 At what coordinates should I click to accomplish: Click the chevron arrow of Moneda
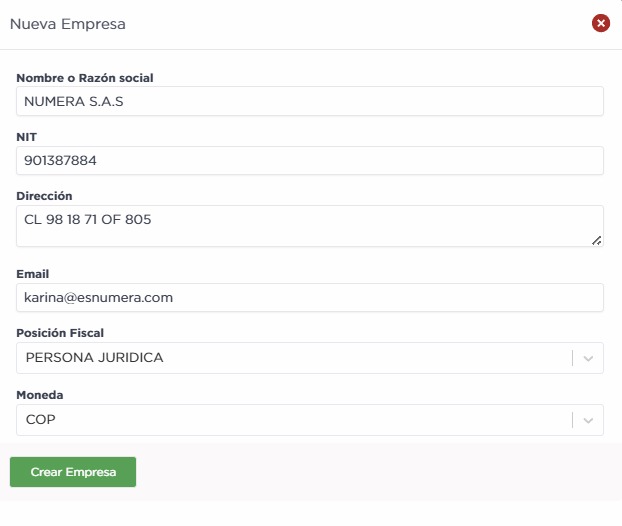point(589,420)
